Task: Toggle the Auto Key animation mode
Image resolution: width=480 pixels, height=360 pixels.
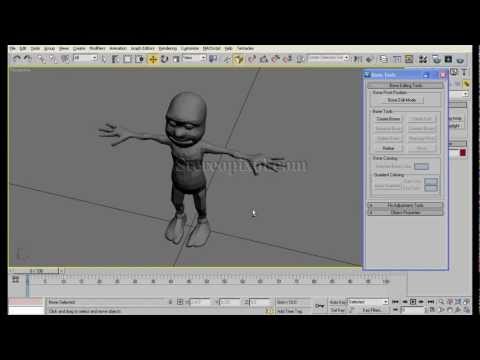Action: [x=337, y=302]
